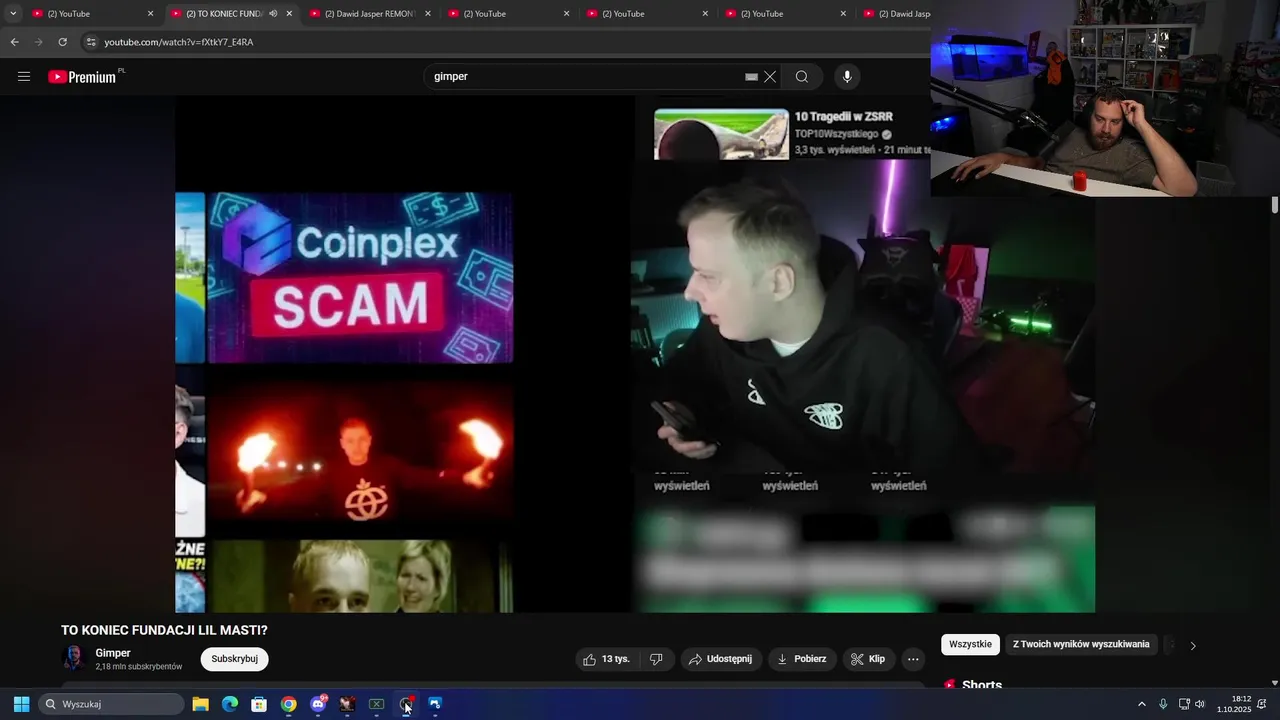This screenshot has width=1280, height=720.
Task: Click the tray microphone indicator
Action: [x=1163, y=704]
